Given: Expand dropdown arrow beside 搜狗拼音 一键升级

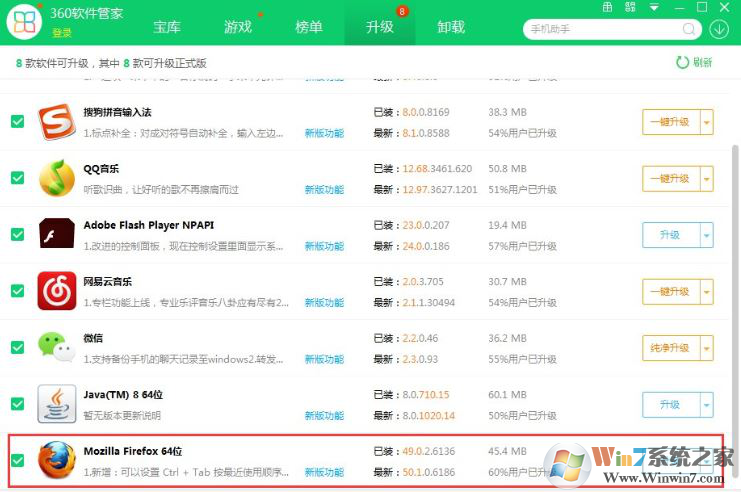Looking at the screenshot, I should [x=707, y=122].
